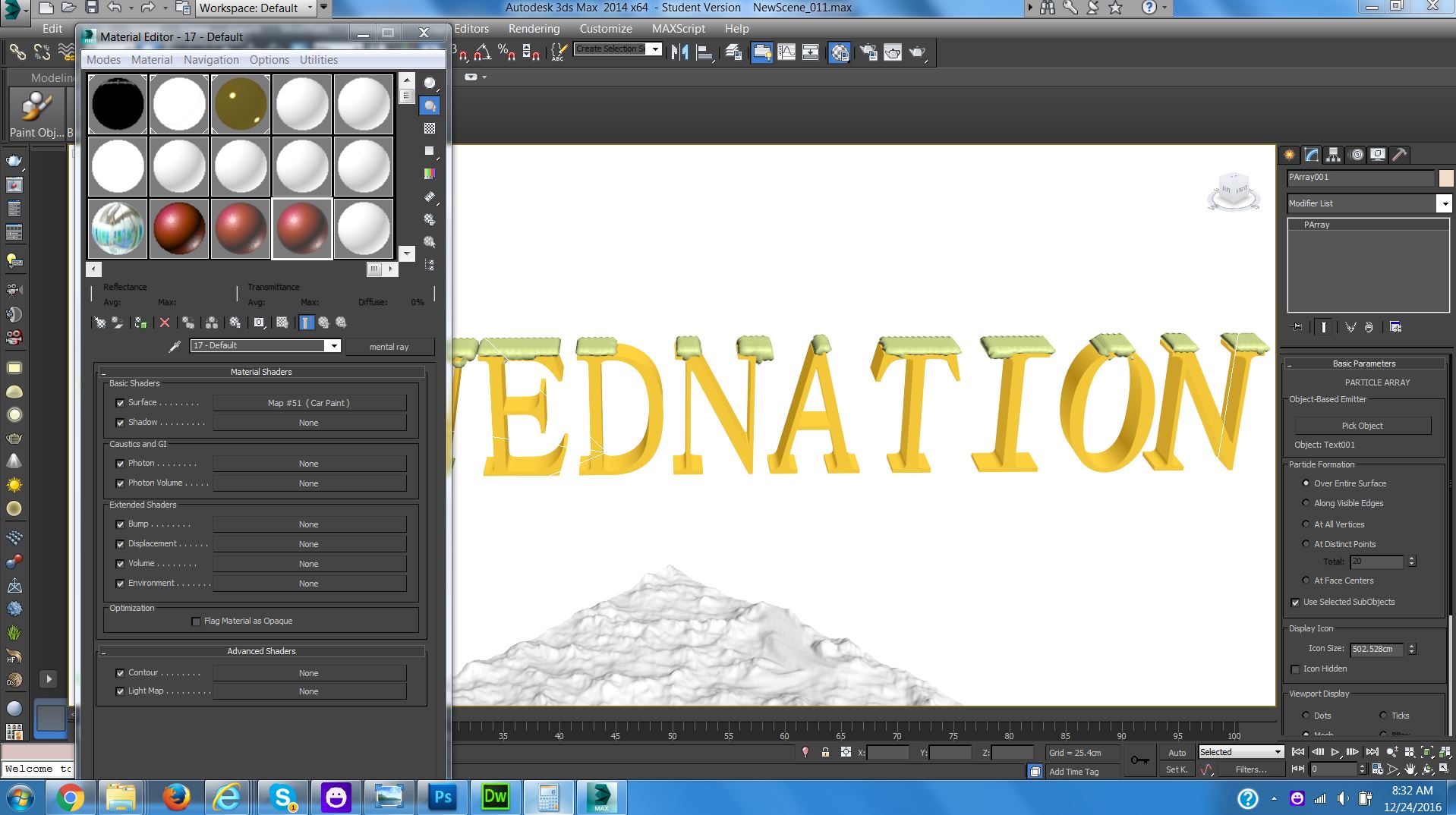The height and width of the screenshot is (815, 1456).
Task: Click the red X Reset Map icon
Action: click(165, 323)
